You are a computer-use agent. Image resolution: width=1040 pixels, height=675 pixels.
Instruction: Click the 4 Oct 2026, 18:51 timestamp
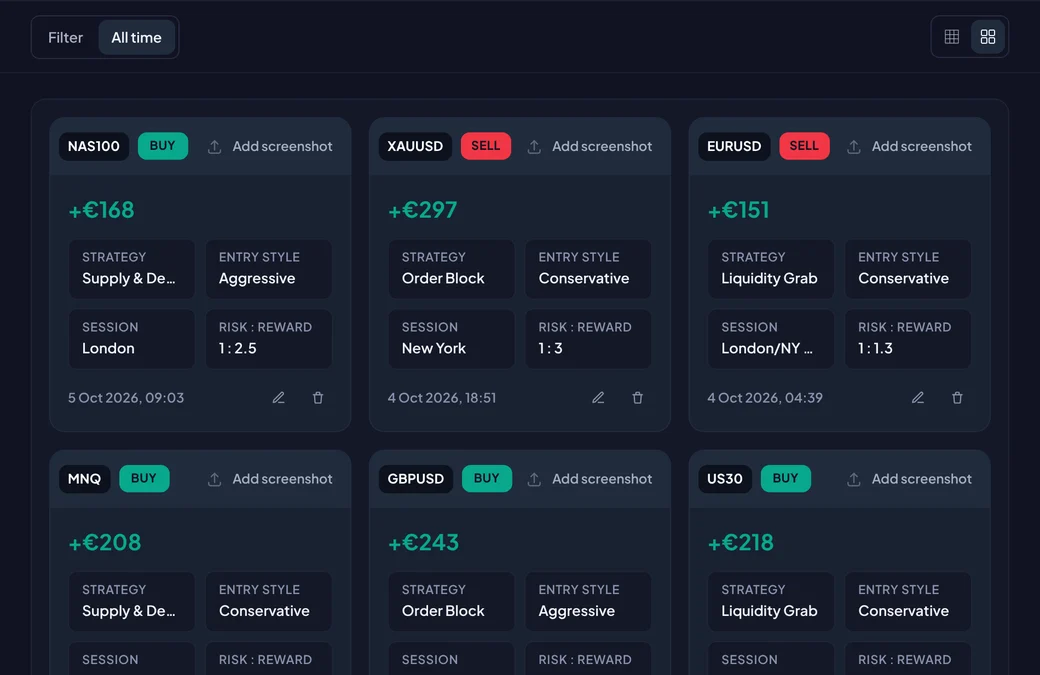(x=442, y=398)
